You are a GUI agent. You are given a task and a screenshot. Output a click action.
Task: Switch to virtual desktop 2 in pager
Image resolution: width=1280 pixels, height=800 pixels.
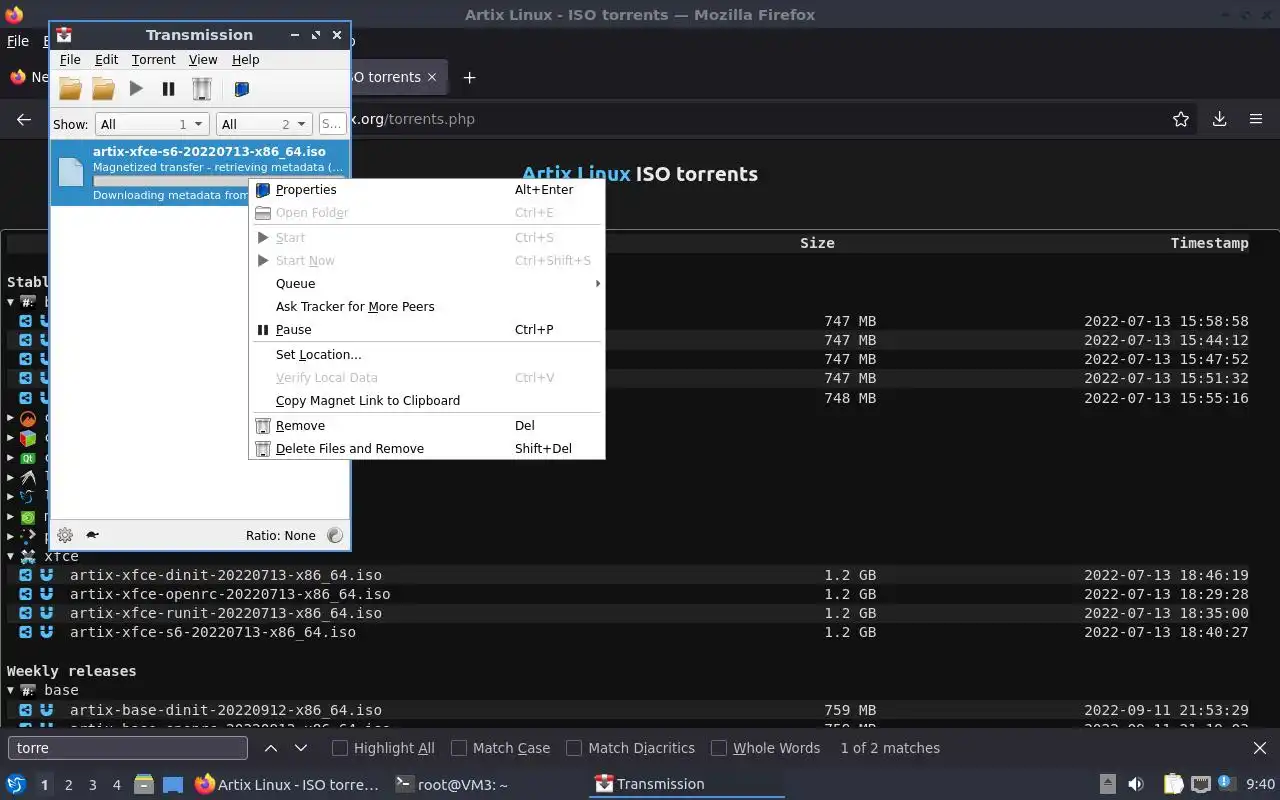click(x=68, y=785)
